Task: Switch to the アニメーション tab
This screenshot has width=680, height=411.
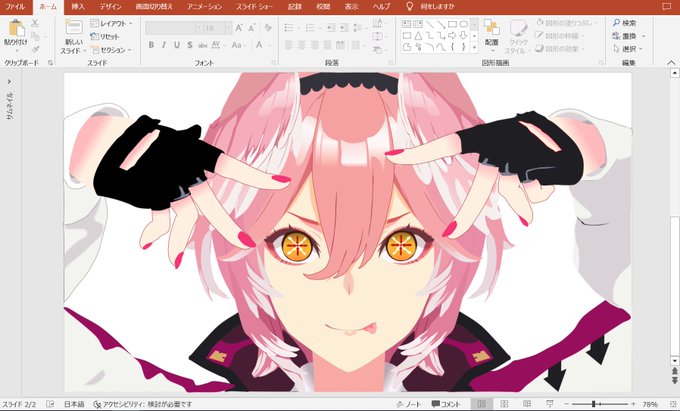Action: (x=205, y=7)
